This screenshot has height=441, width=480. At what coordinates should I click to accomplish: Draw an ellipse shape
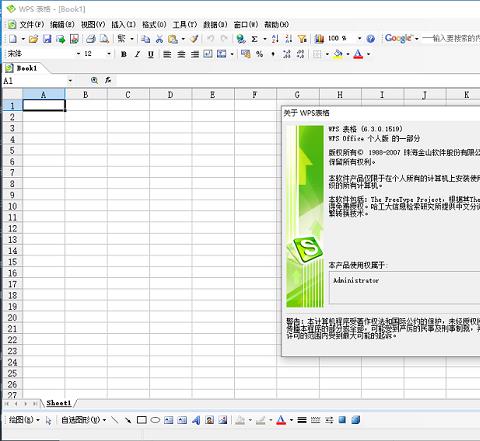(155, 420)
